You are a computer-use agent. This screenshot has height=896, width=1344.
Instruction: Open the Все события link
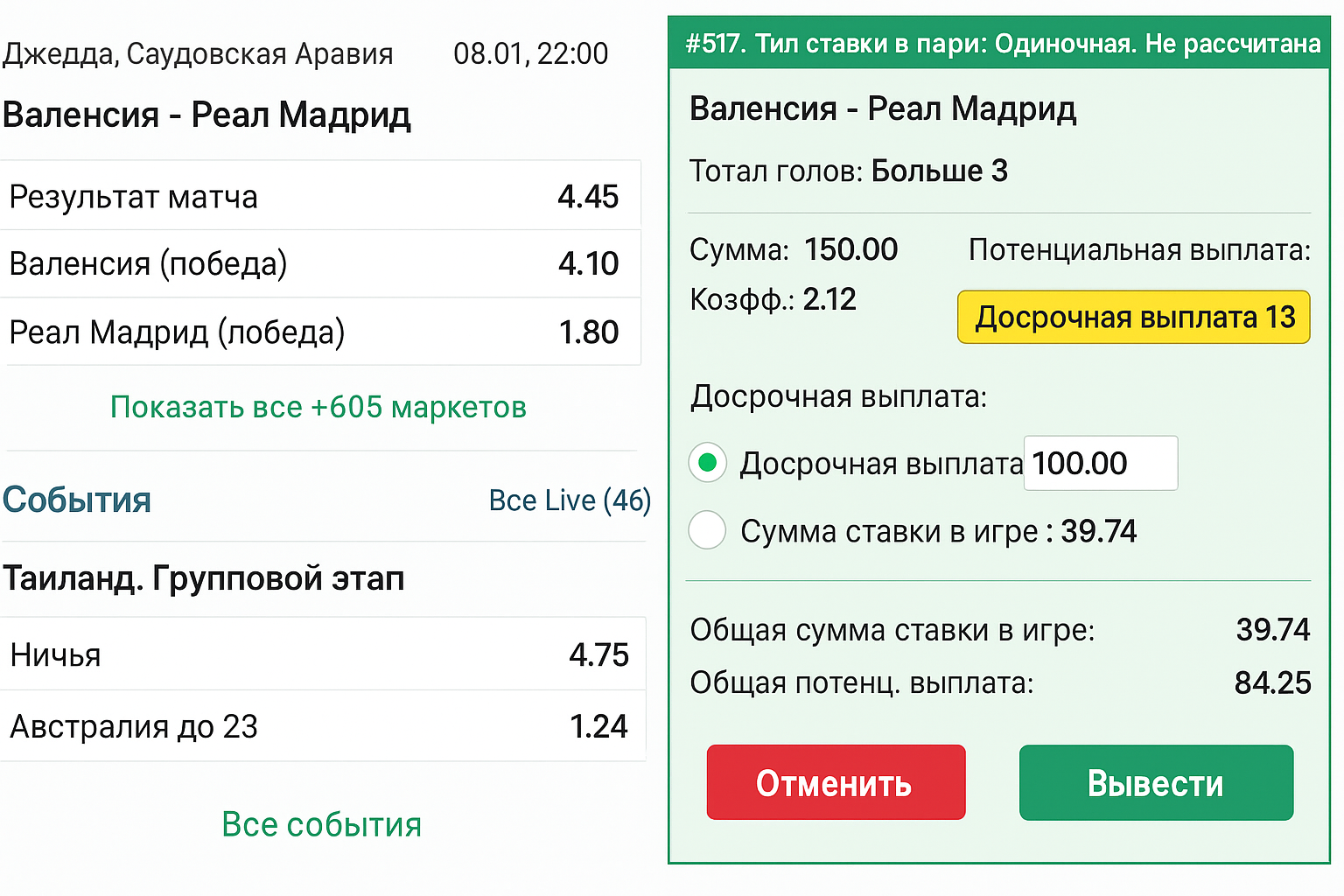[321, 824]
